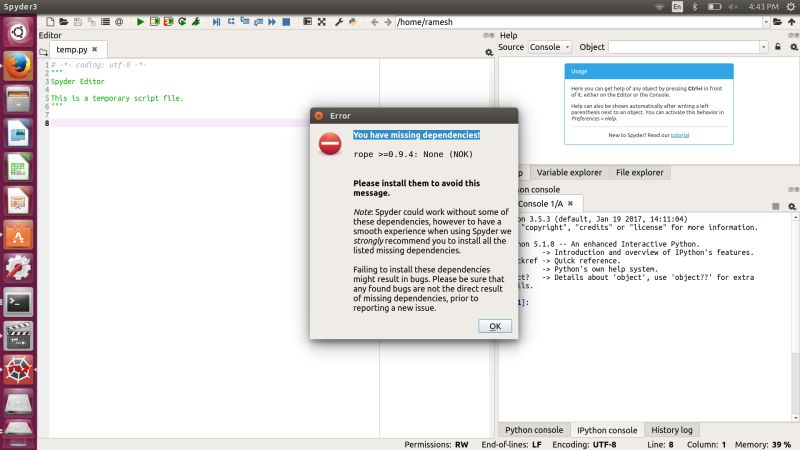Start debugging with the debug icon
The image size is (800, 450).
click(216, 22)
